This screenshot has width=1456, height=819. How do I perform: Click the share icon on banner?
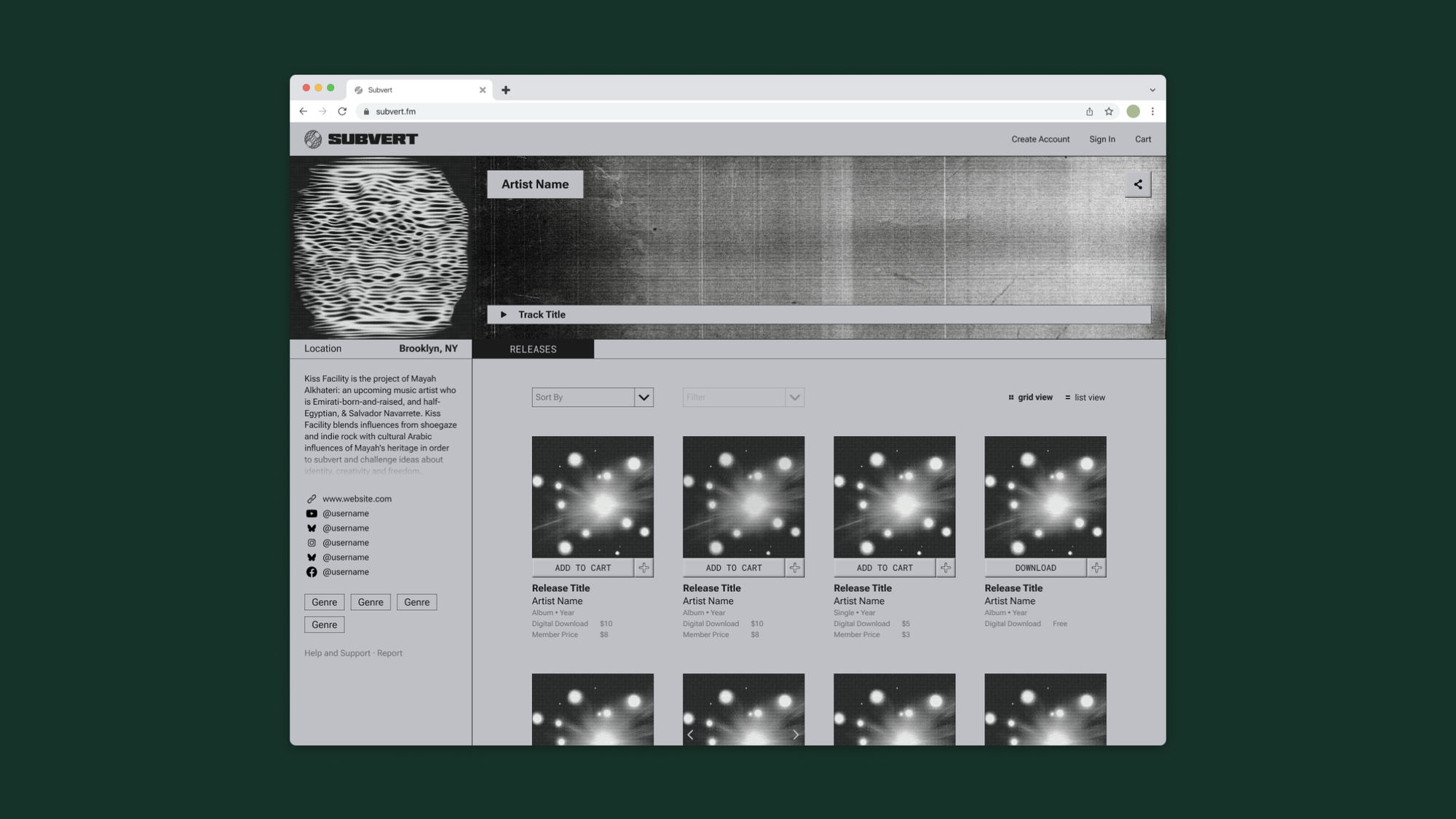pyautogui.click(x=1137, y=184)
